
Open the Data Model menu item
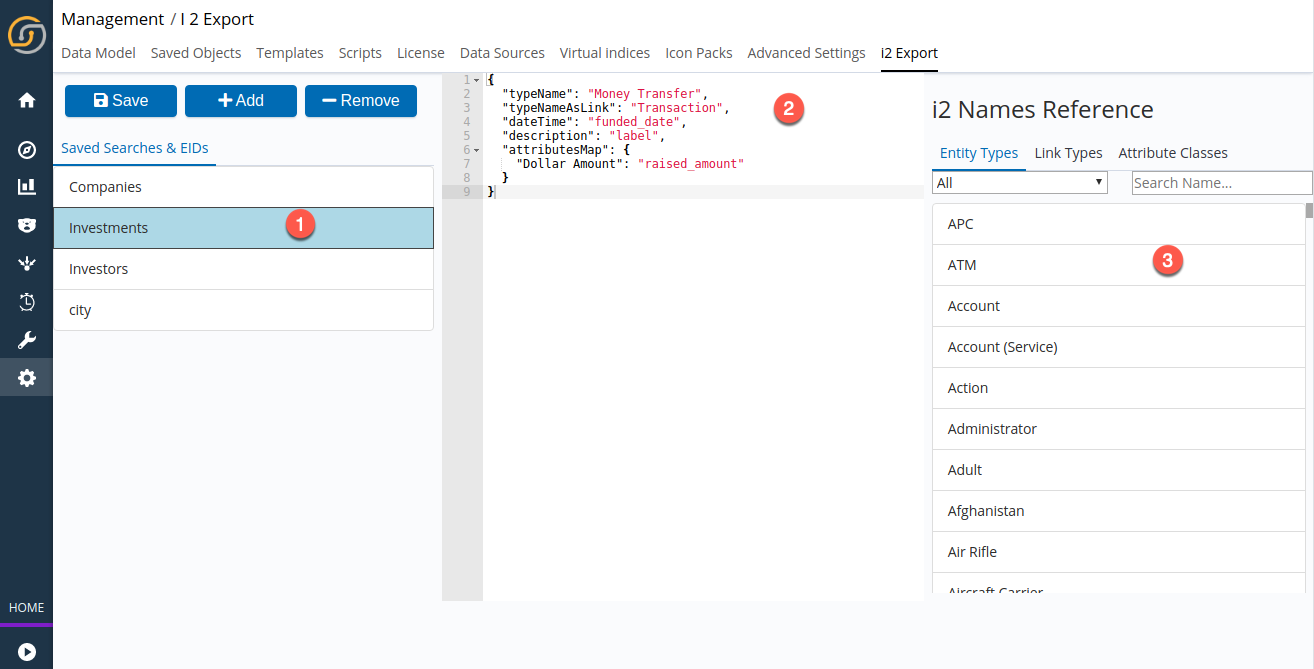97,53
